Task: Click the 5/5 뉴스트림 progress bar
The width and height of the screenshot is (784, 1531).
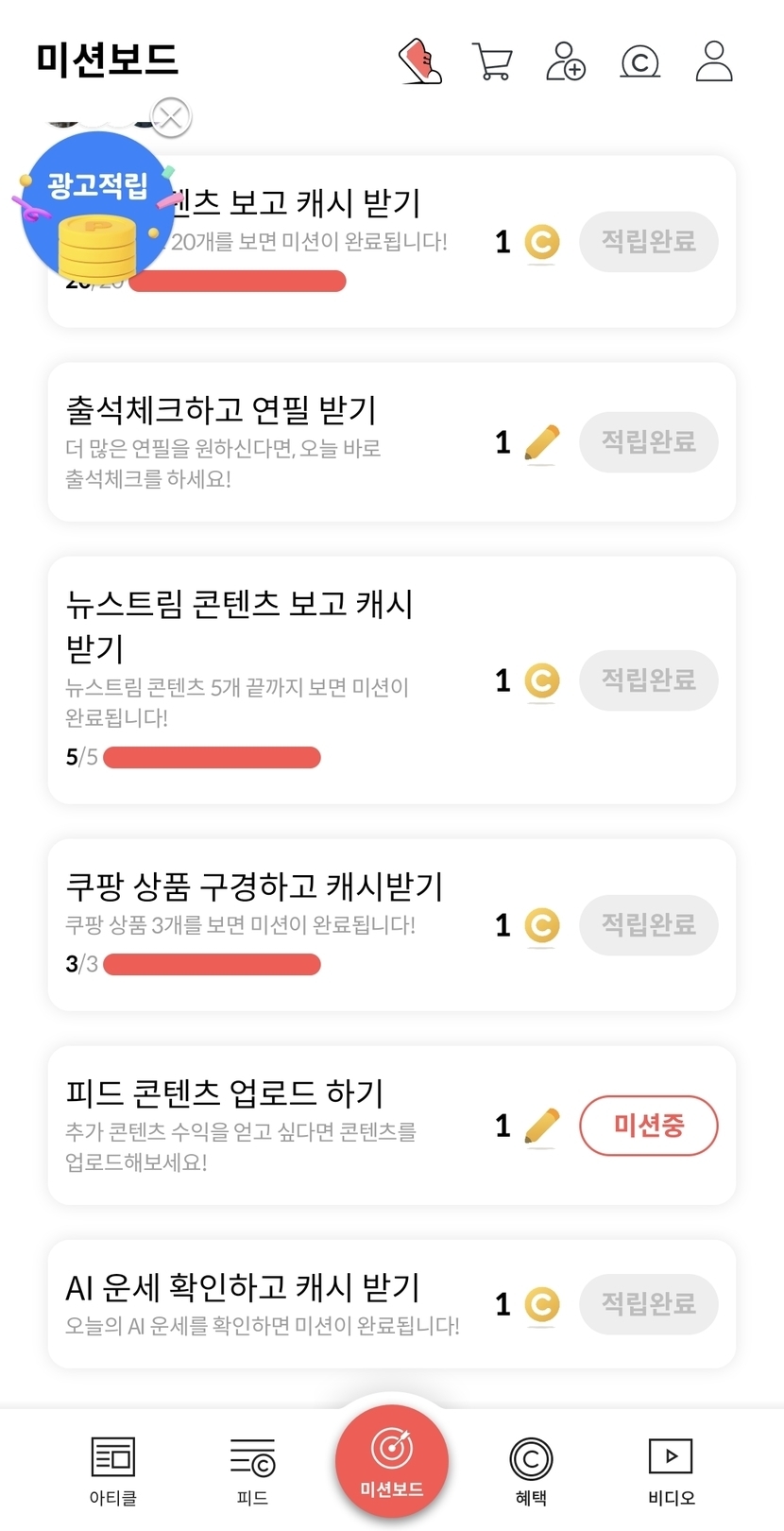Action: 212,757
